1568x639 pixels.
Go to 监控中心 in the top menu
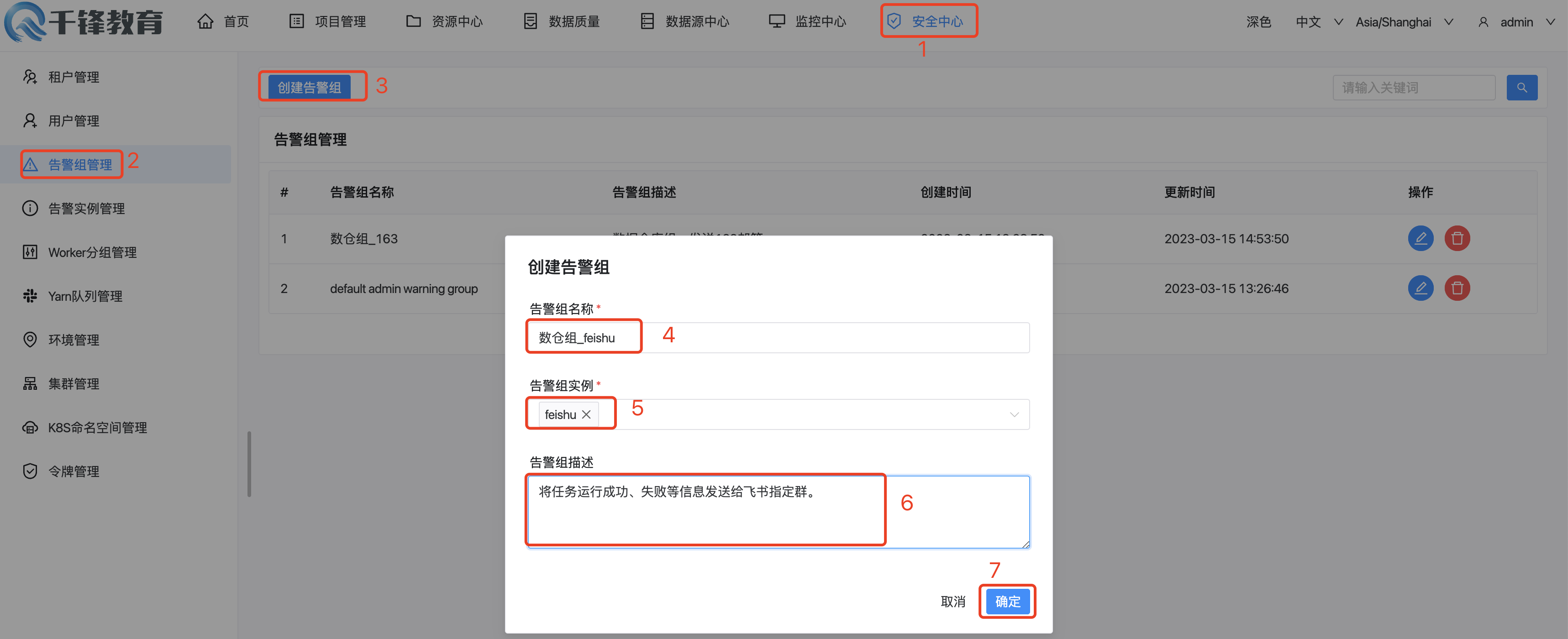[x=807, y=22]
